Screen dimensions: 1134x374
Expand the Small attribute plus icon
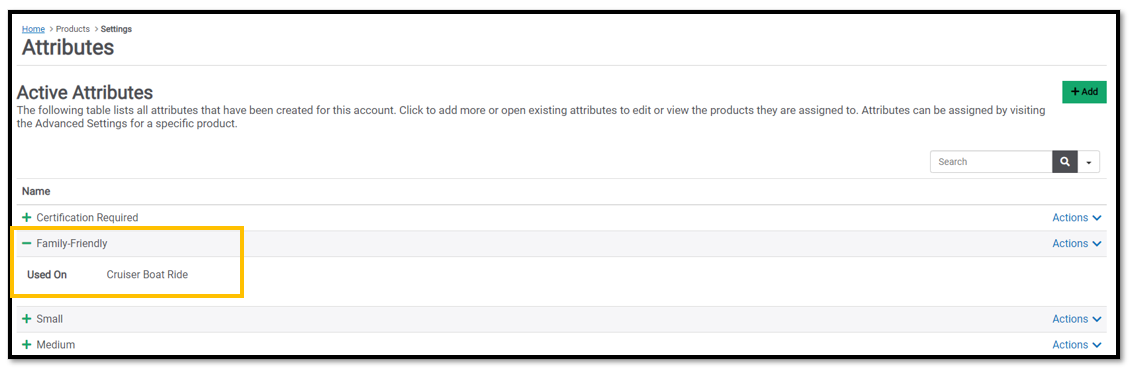point(27,319)
